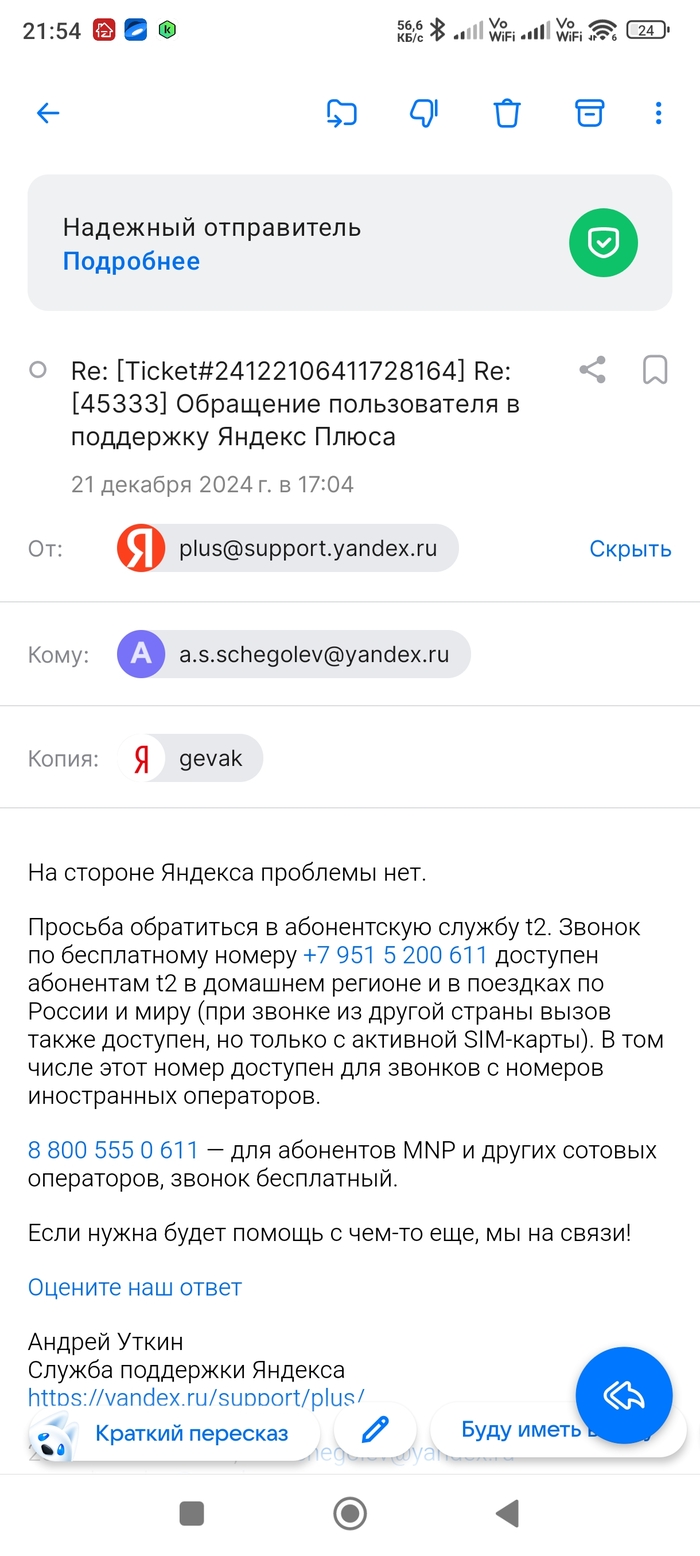Archive this email
Image resolution: width=700 pixels, height=1556 pixels.
pyautogui.click(x=590, y=113)
